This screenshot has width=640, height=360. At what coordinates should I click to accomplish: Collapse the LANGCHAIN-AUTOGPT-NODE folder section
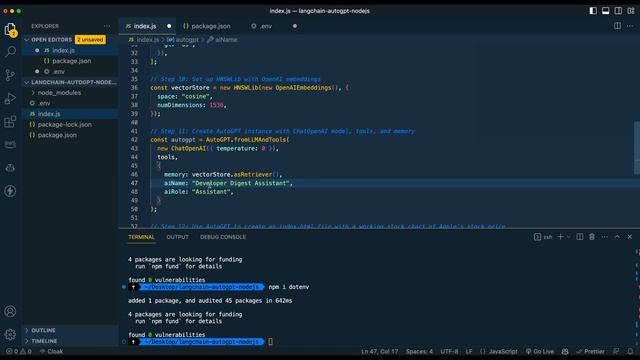tap(70, 82)
